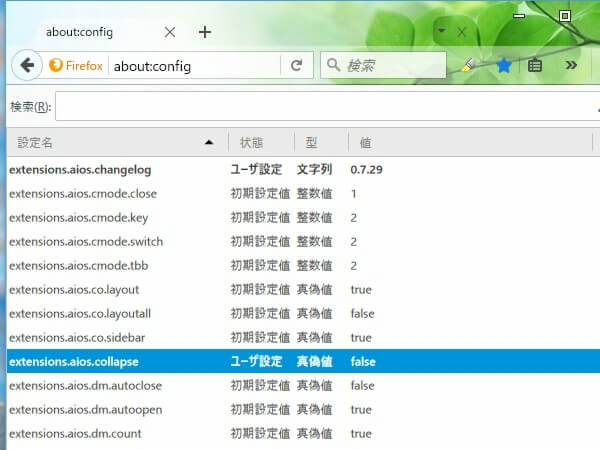Select the extensions.aios.co.layoutall preference
The height and width of the screenshot is (450, 600).
[x=303, y=313]
